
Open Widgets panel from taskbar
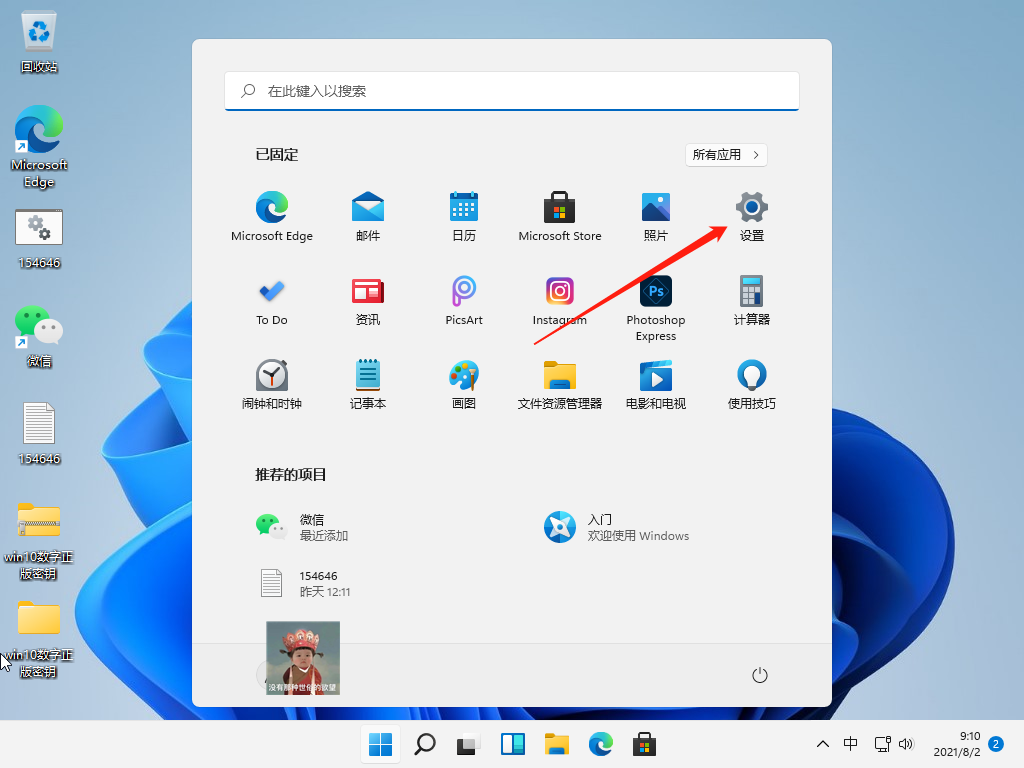tap(513, 744)
